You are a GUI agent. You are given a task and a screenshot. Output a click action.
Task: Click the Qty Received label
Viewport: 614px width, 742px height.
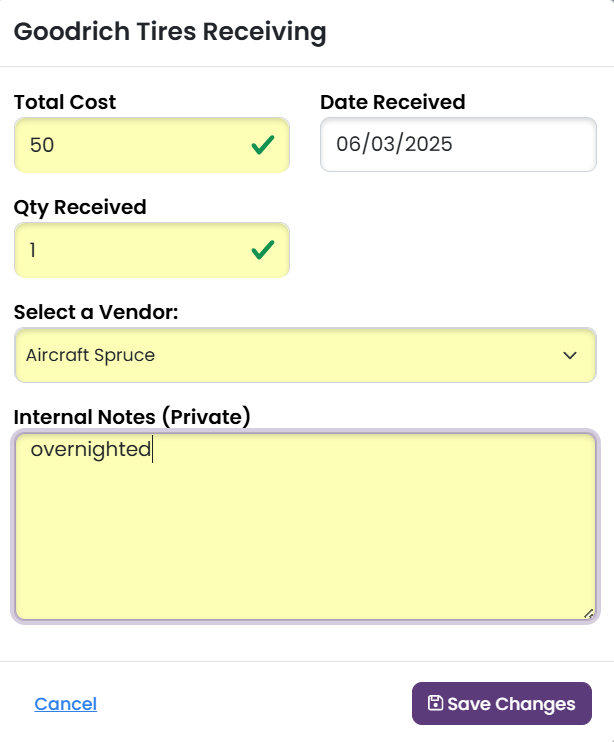80,207
